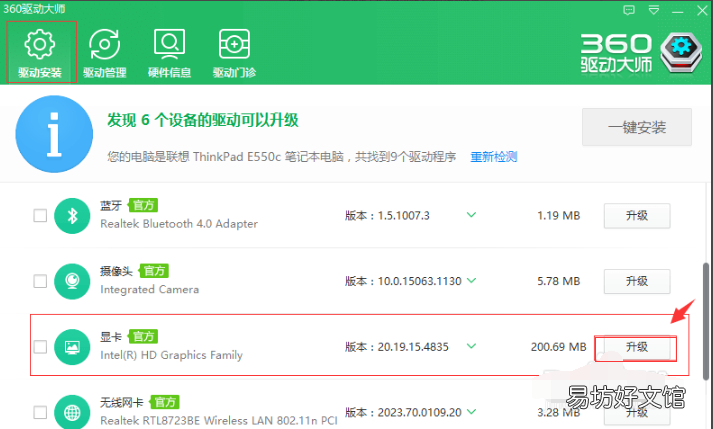The image size is (713, 429).
Task: Select the text Realtek Bluetooth 4.0 Adapter
Action: pos(179,224)
